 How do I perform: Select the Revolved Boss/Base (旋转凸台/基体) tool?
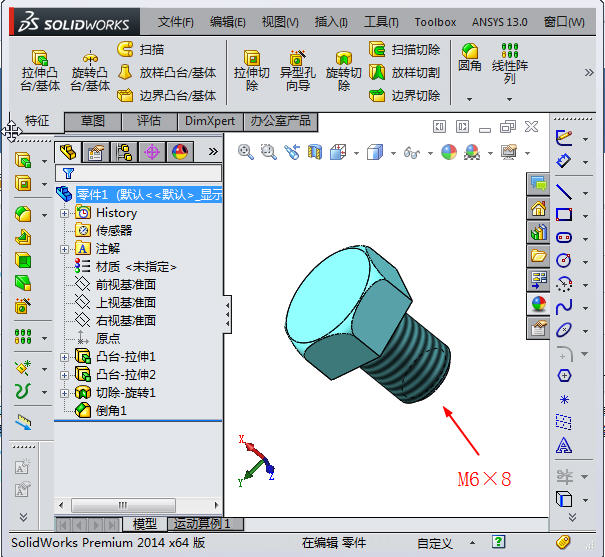point(90,58)
